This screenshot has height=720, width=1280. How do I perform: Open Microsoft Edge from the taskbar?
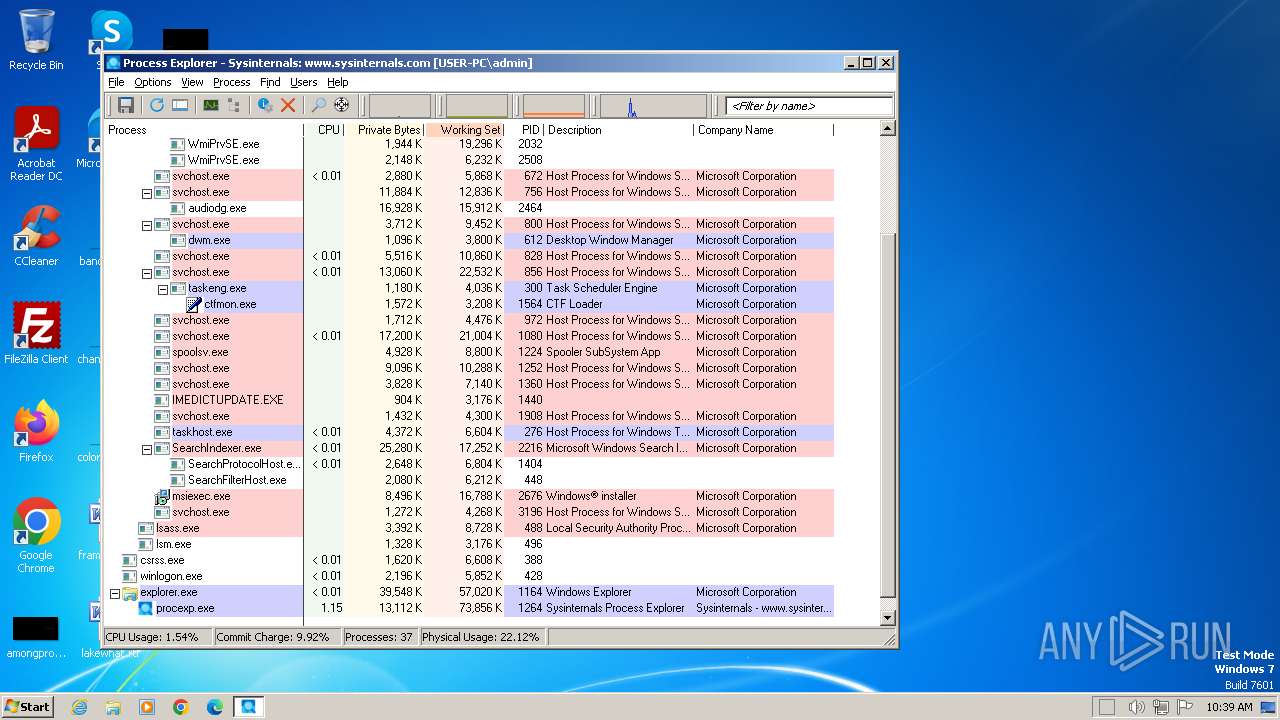point(215,707)
